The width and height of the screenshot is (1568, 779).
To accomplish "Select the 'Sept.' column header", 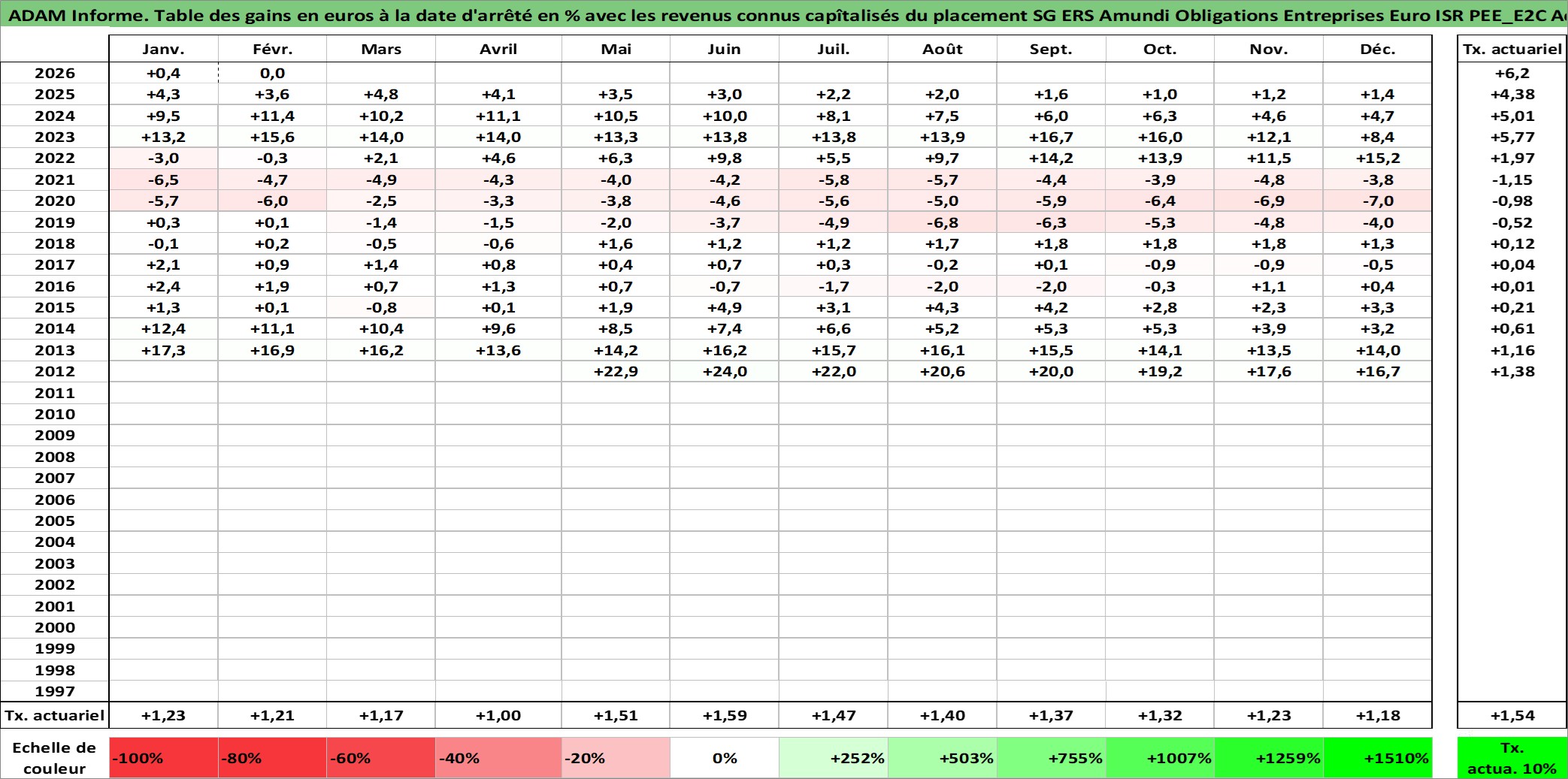I will pyautogui.click(x=1051, y=49).
